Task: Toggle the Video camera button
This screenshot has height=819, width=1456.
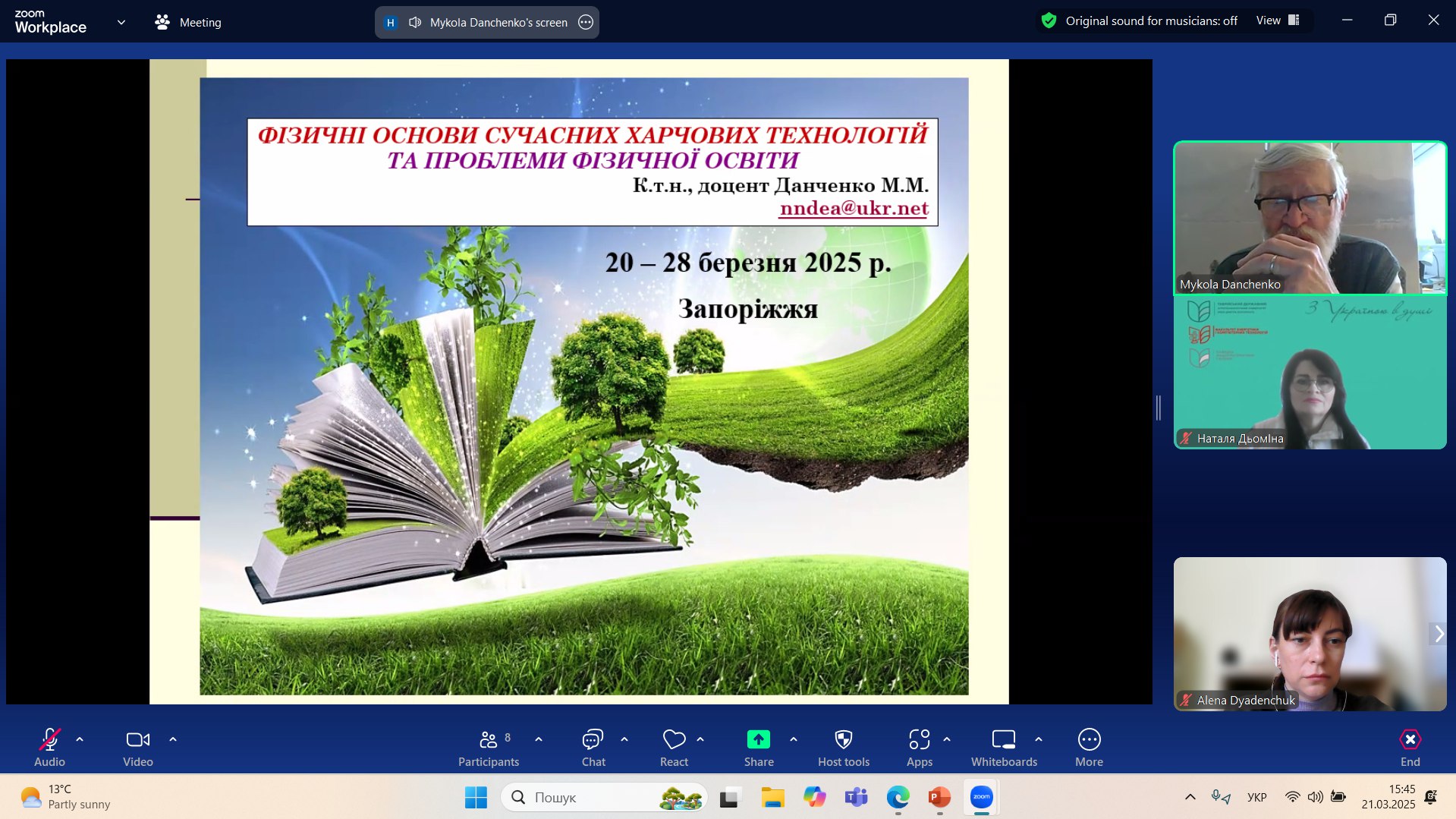Action: 138,747
